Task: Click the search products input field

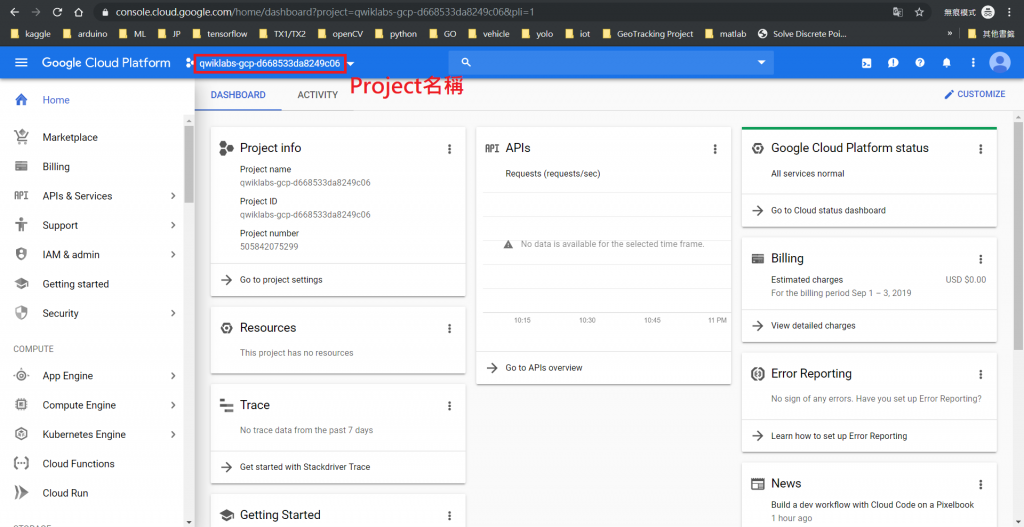Action: 611,62
